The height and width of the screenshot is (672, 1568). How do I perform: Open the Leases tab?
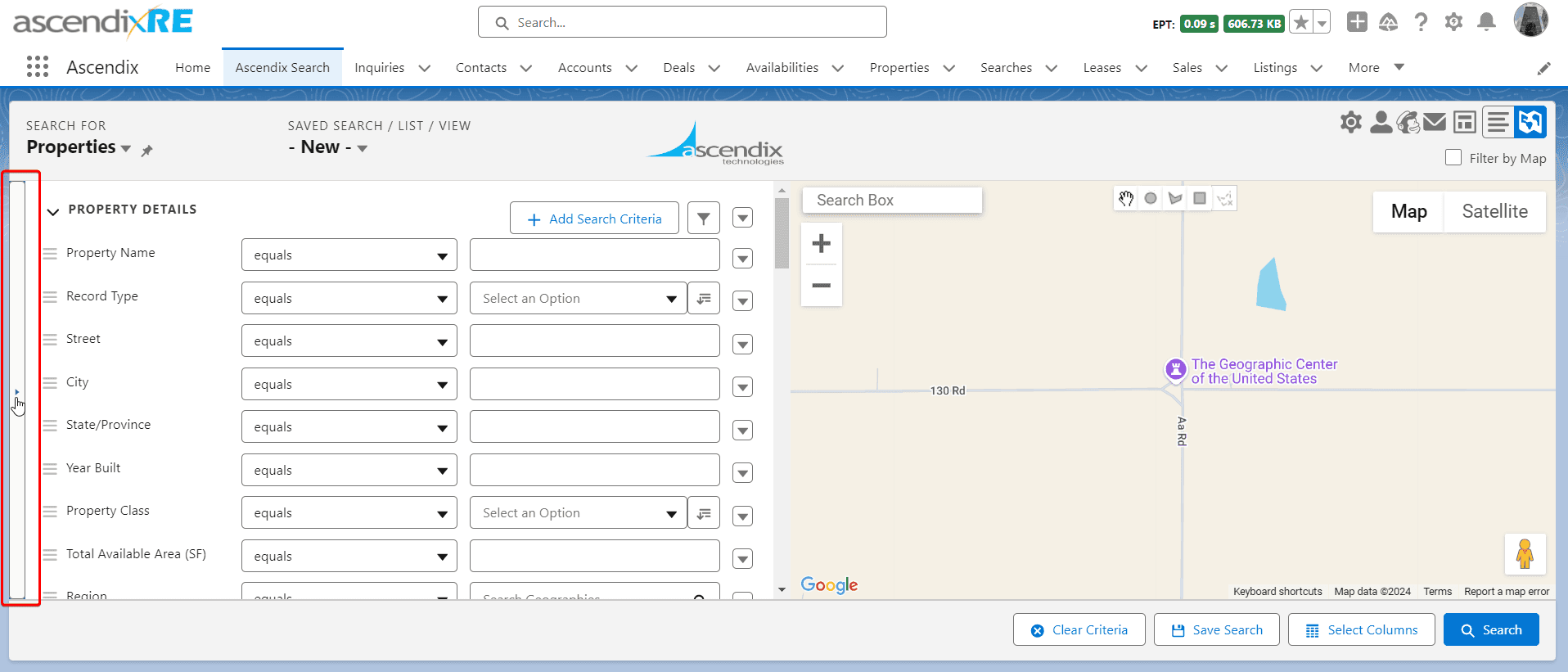pos(1102,68)
